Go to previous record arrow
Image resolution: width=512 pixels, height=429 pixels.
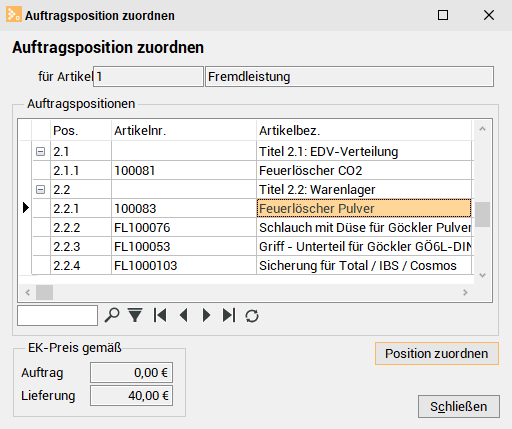[x=184, y=315]
